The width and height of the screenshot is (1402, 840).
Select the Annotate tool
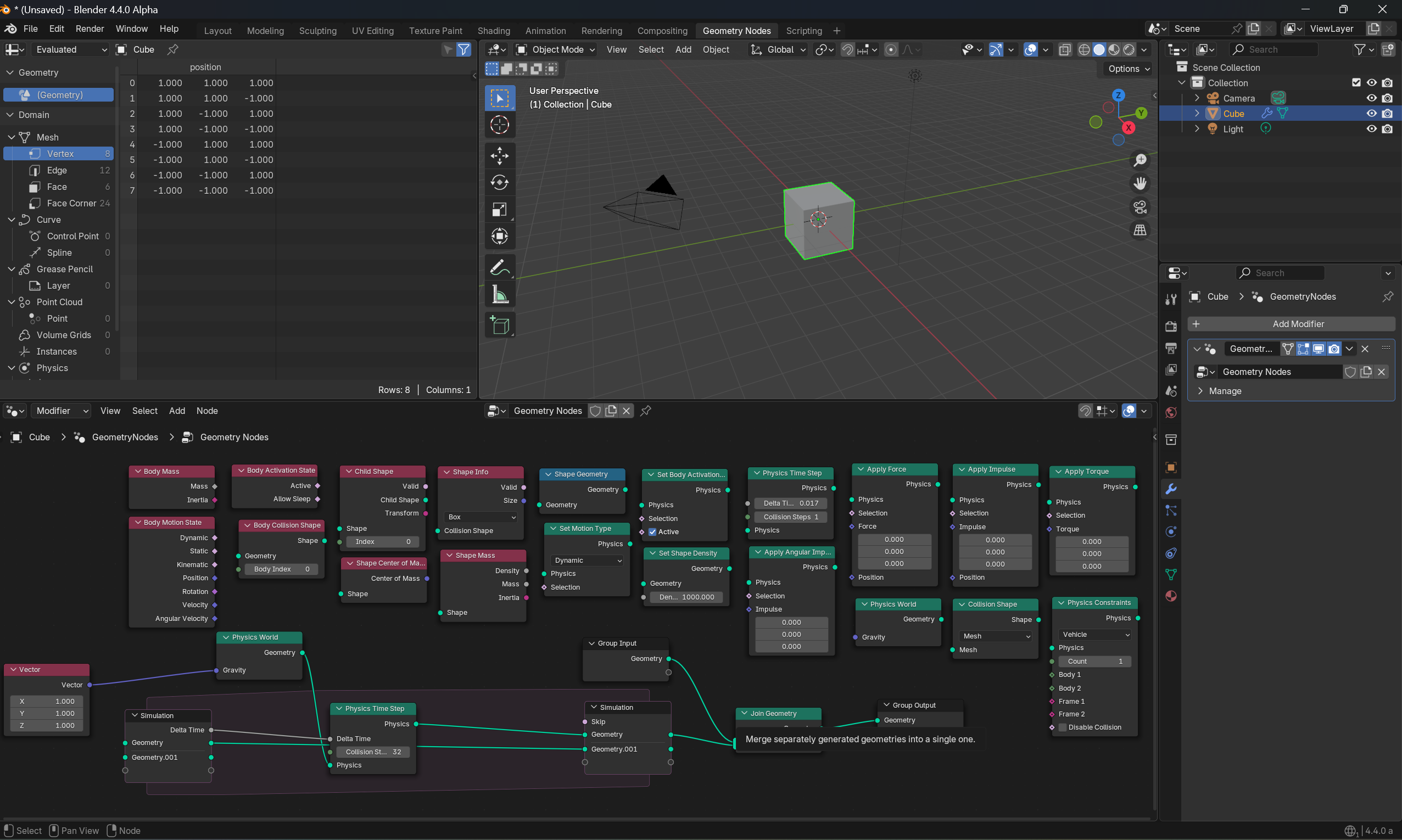[x=499, y=267]
